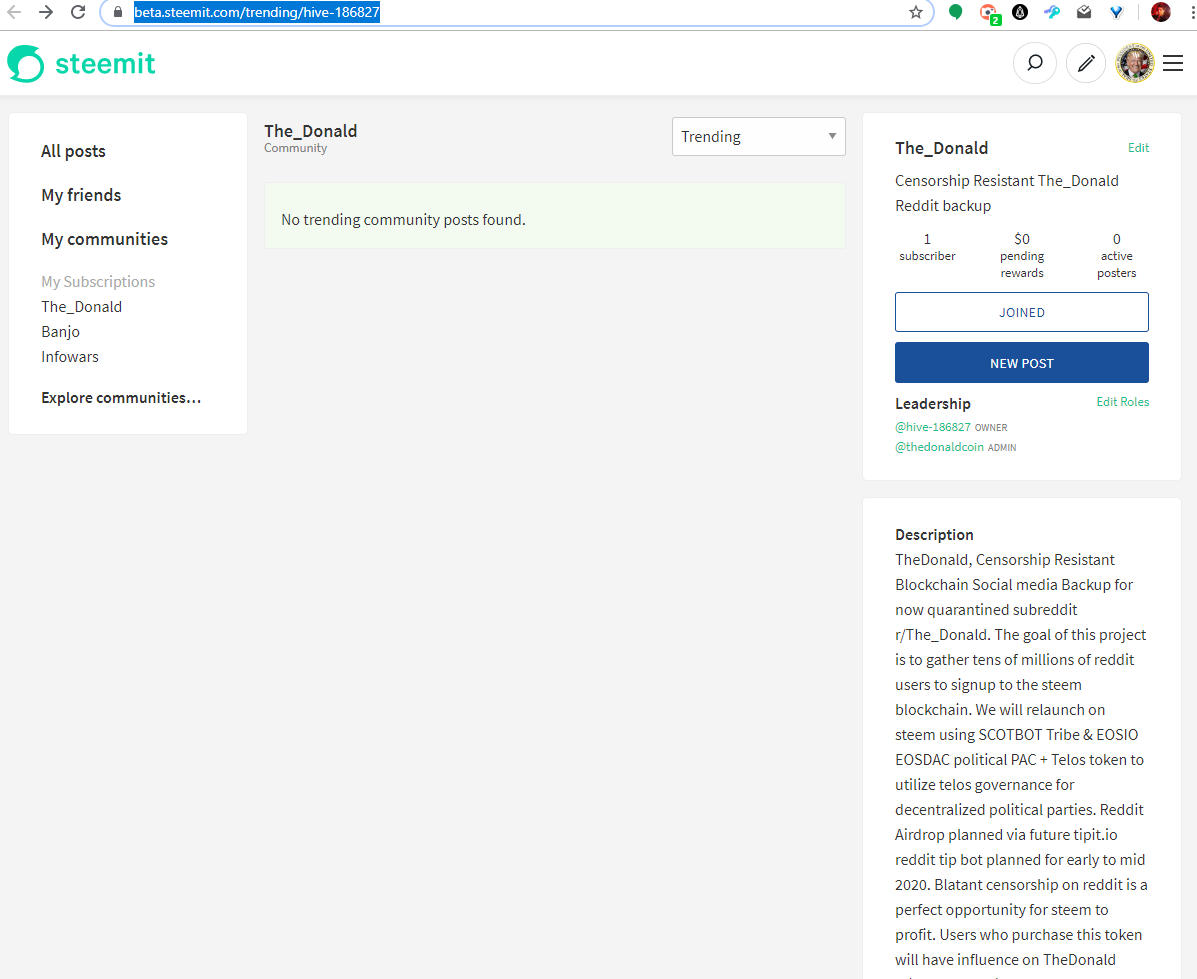Screen dimensions: 1197x979
Task: Click the 'Community' label under the title
Action: click(x=295, y=148)
